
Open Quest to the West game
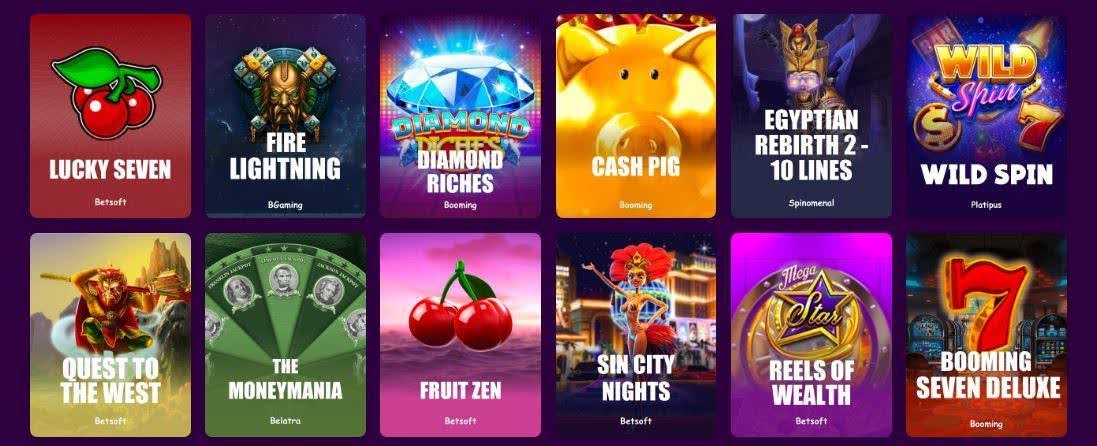[111, 335]
